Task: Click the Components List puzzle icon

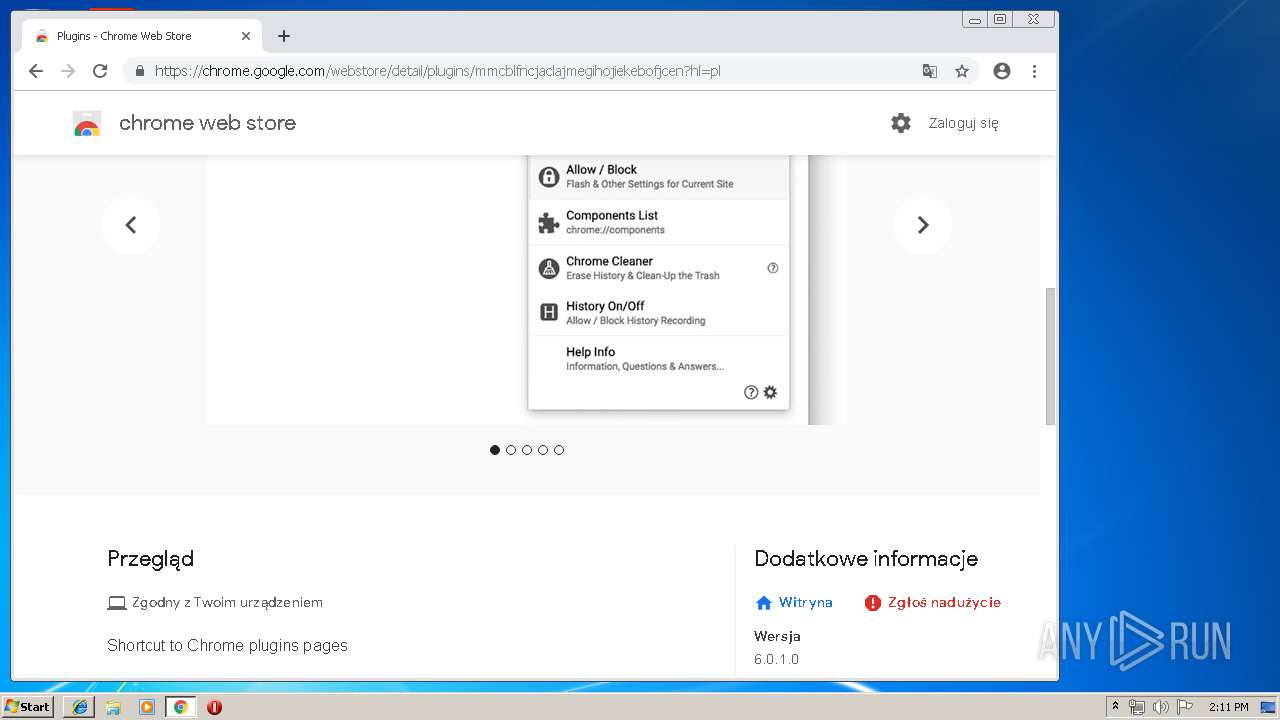Action: pos(549,223)
